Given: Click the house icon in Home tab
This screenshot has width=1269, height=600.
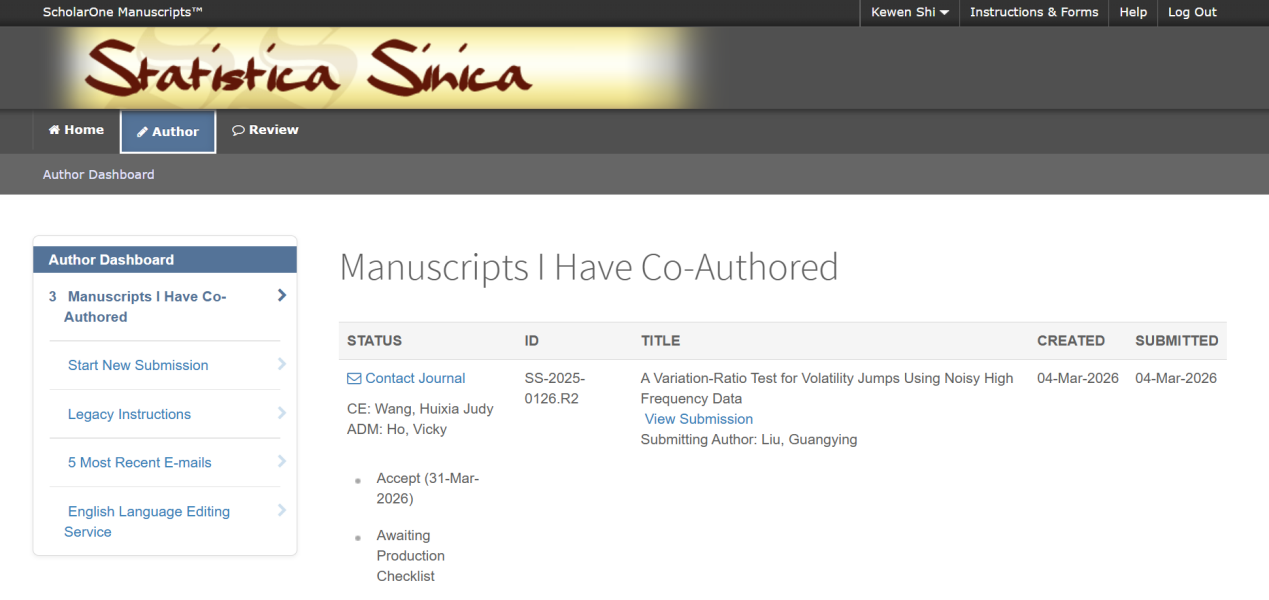Looking at the screenshot, I should click(55, 130).
